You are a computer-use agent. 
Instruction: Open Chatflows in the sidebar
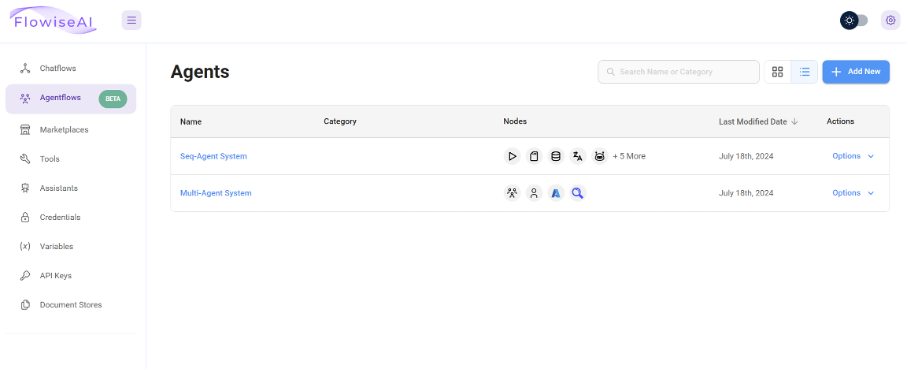(71, 68)
